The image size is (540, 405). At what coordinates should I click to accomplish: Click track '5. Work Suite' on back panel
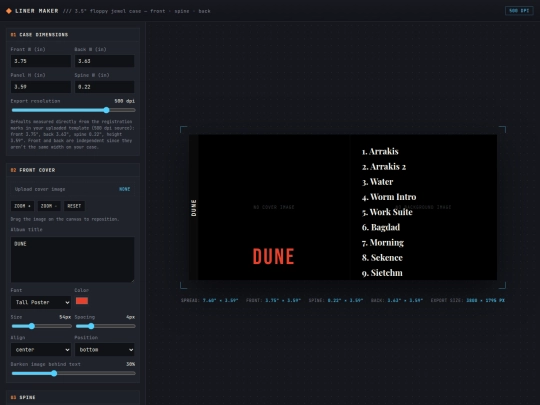coord(387,212)
